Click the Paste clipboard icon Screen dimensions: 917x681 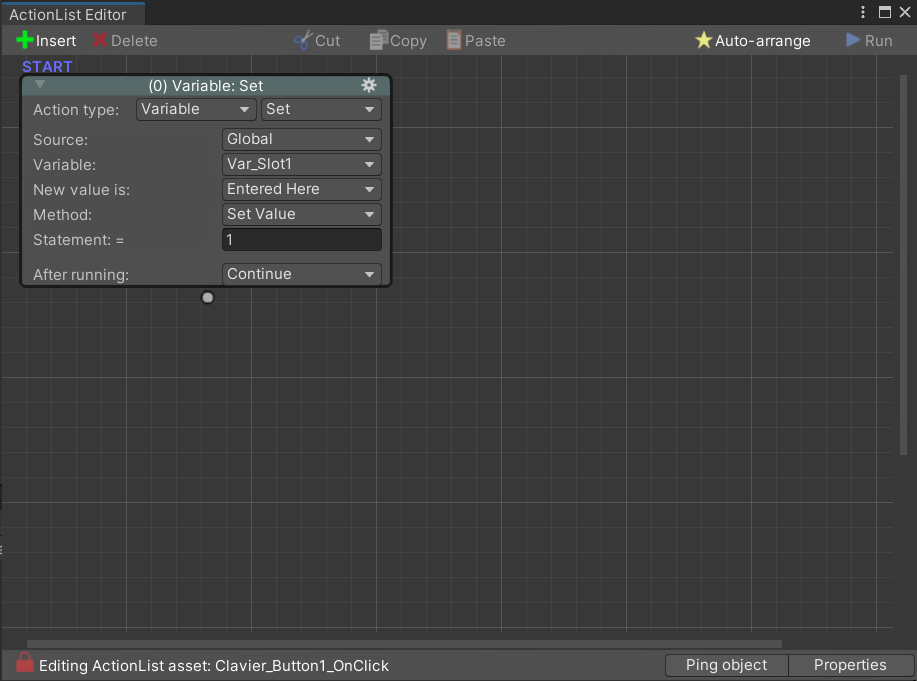pyautogui.click(x=454, y=40)
